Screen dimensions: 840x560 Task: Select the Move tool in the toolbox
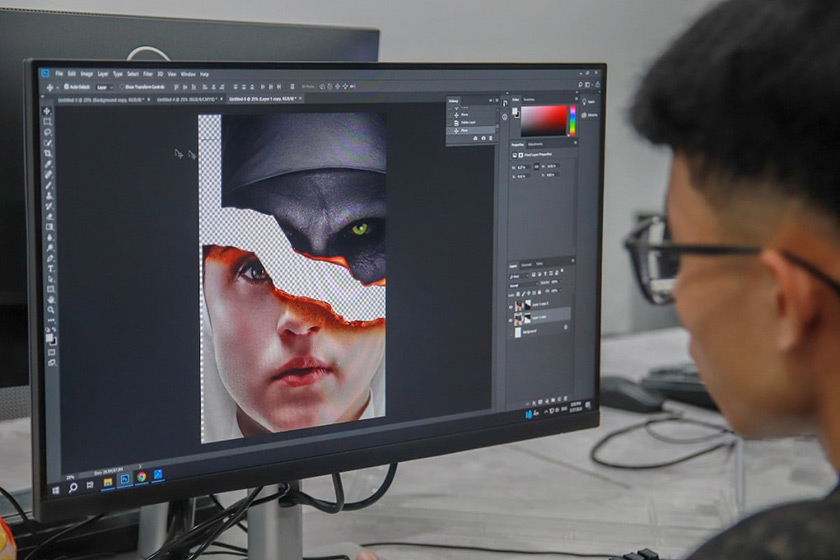[47, 111]
